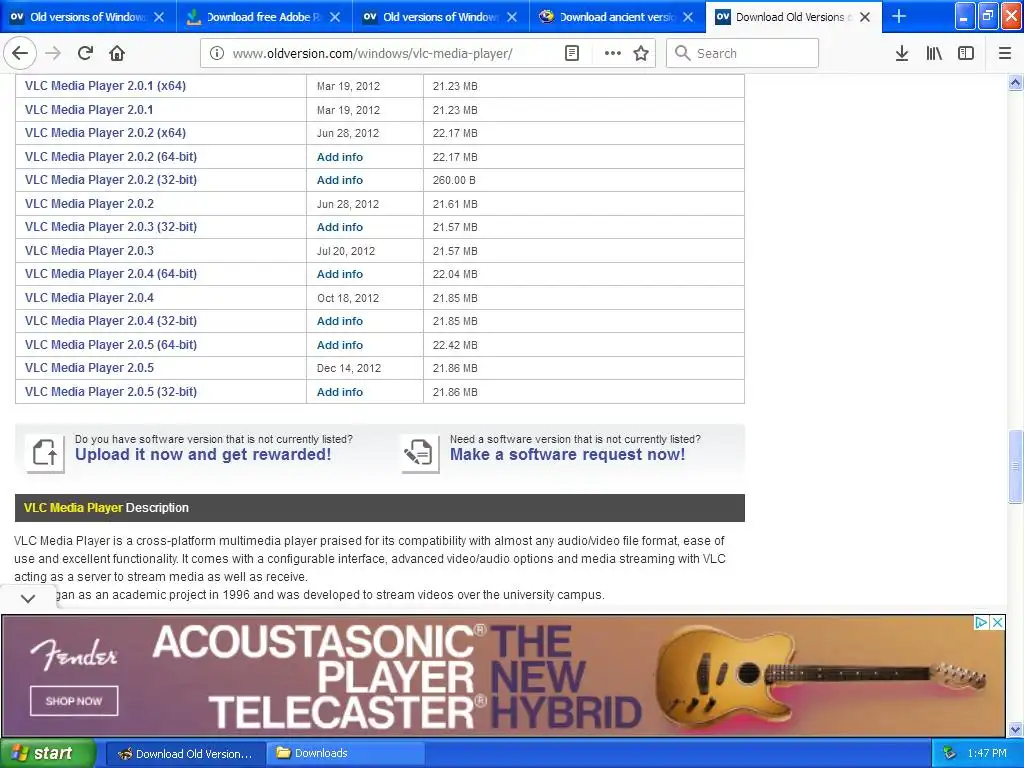Open AdChoices icon on Fender ad
Screen dimensions: 1024x768
click(981, 622)
